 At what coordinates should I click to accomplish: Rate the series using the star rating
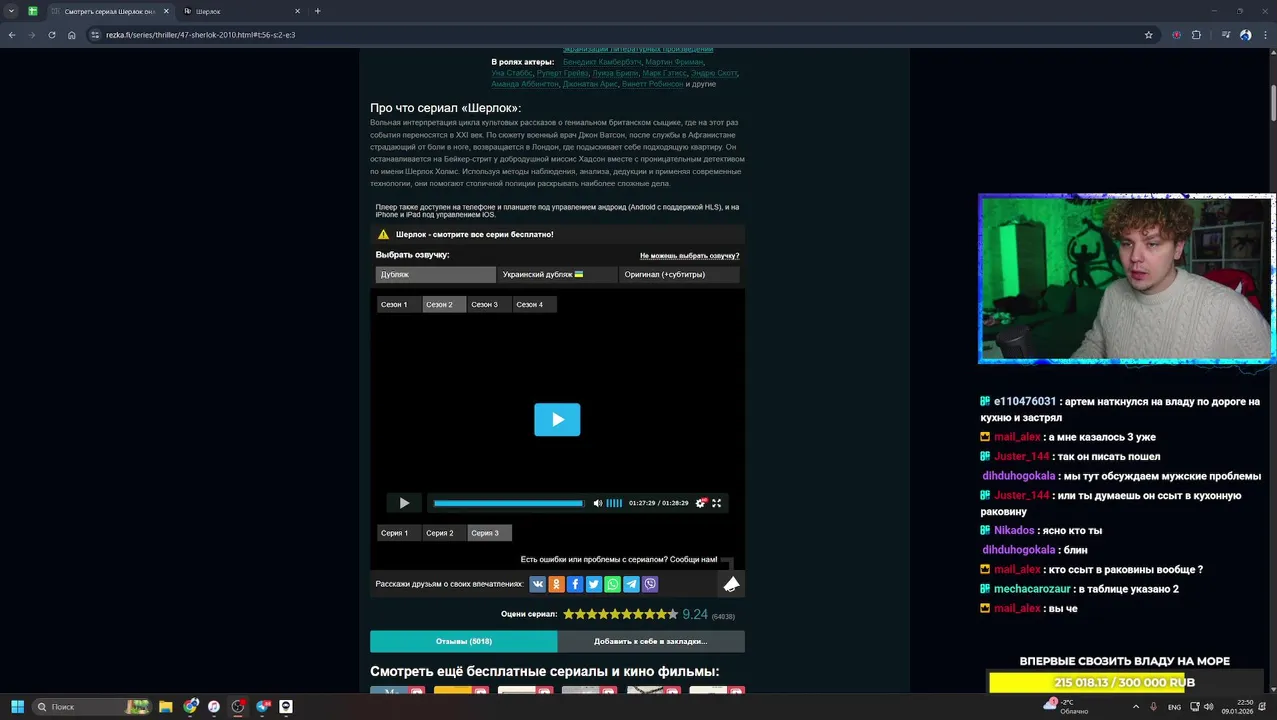[620, 615]
